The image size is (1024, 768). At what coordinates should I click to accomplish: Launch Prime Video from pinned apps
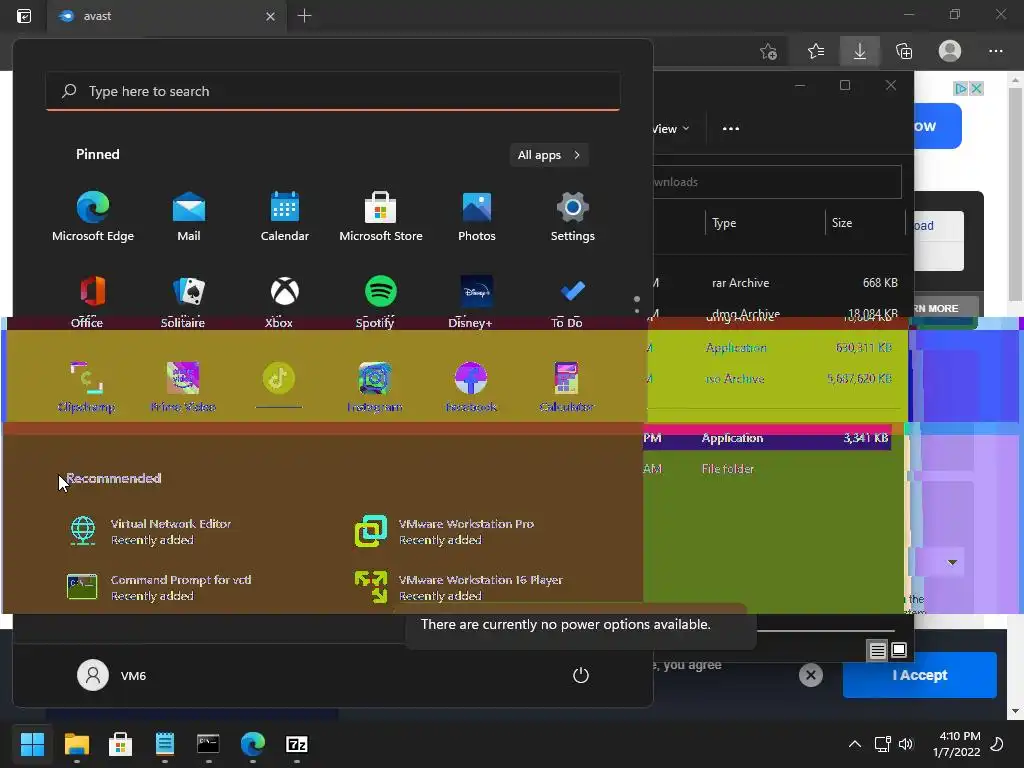(183, 387)
